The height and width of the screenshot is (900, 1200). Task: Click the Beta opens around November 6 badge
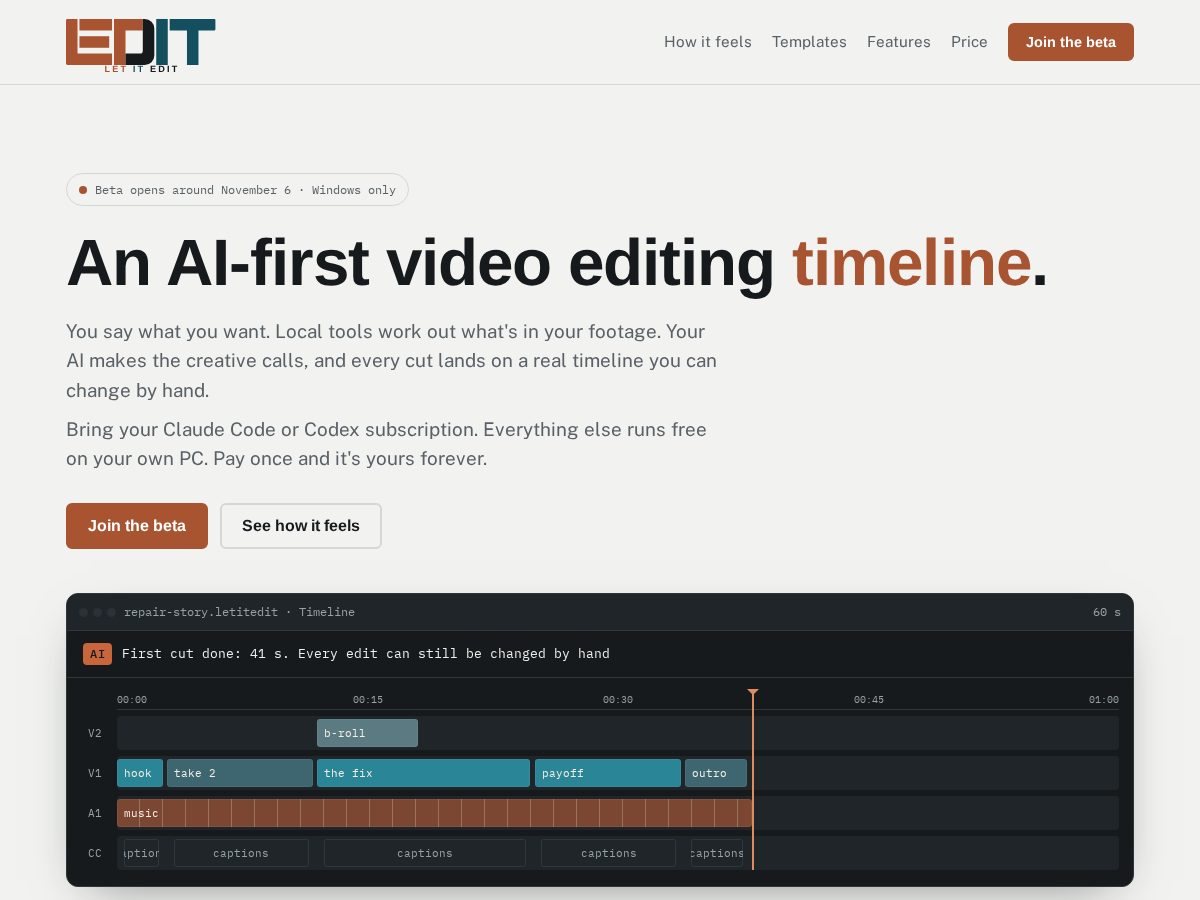[x=237, y=190]
